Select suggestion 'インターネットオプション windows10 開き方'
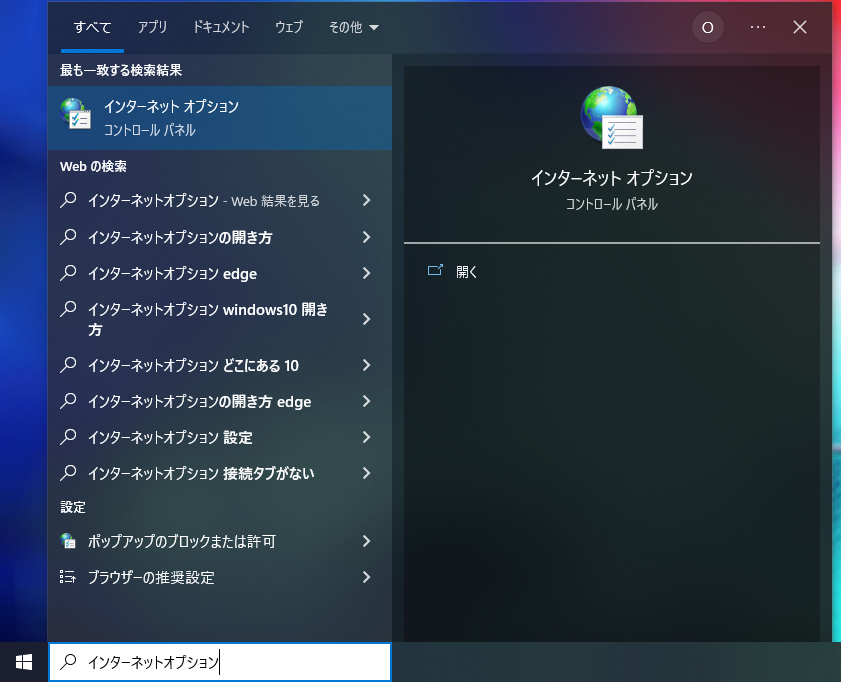841x682 pixels. 208,319
